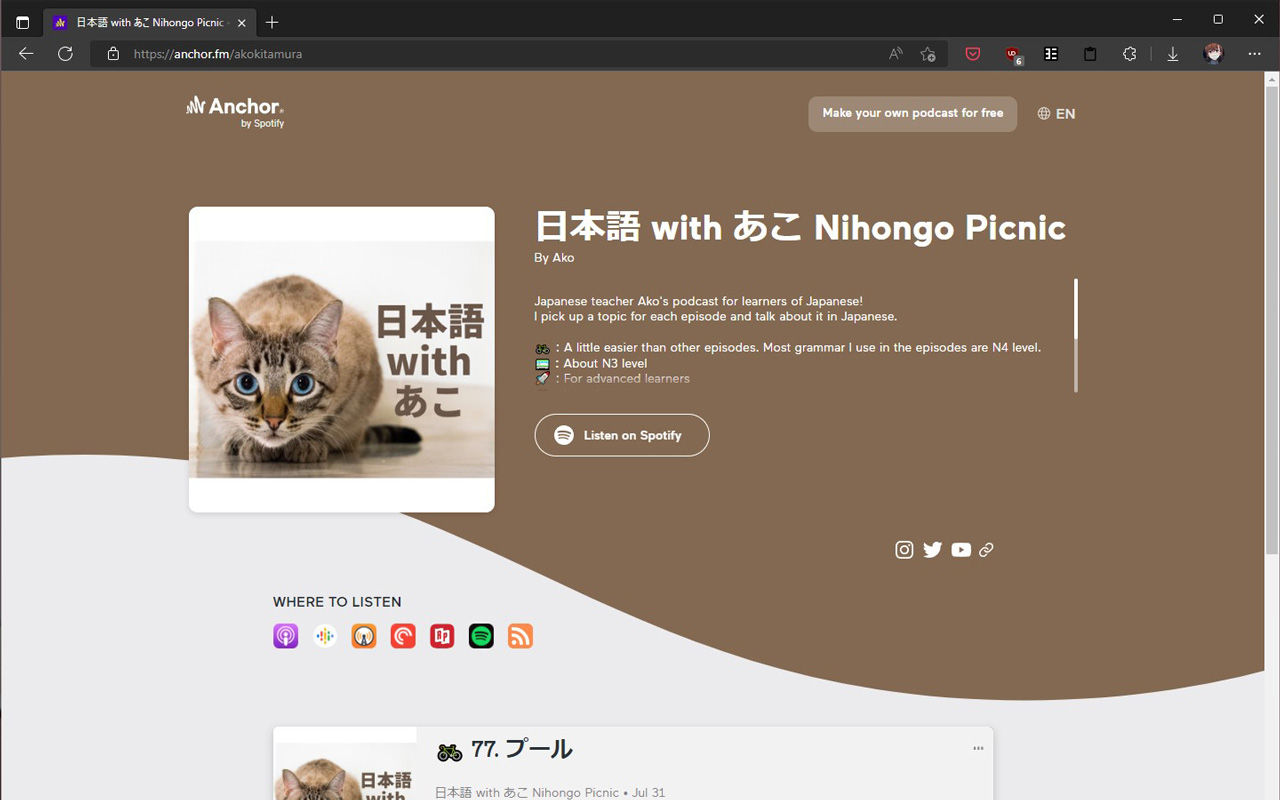Viewport: 1280px width, 800px height.
Task: Visit the podcast's Instagram profile
Action: click(x=904, y=549)
